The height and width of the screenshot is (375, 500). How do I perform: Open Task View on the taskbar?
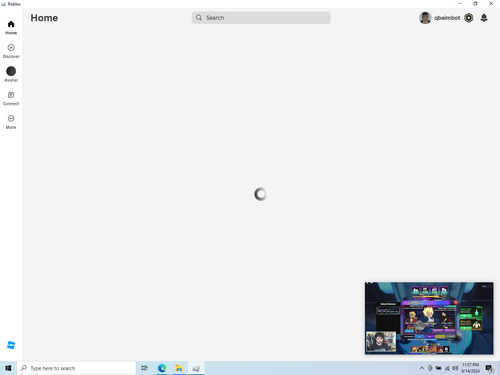coord(144,368)
